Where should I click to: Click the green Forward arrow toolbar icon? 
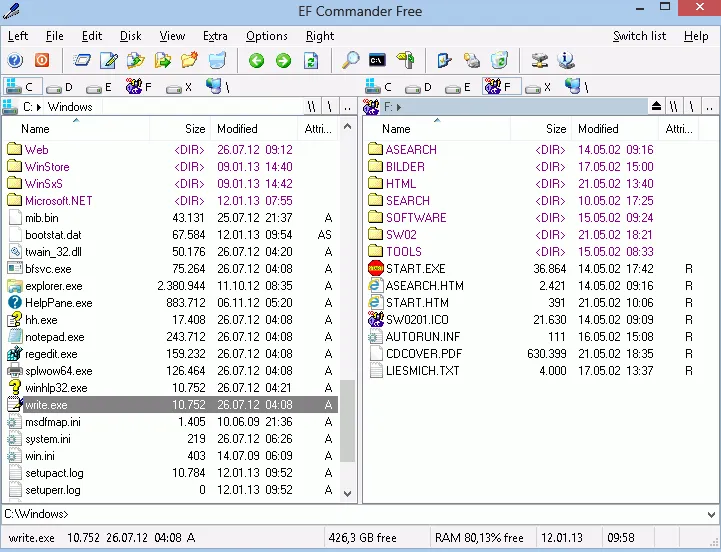pyautogui.click(x=283, y=60)
